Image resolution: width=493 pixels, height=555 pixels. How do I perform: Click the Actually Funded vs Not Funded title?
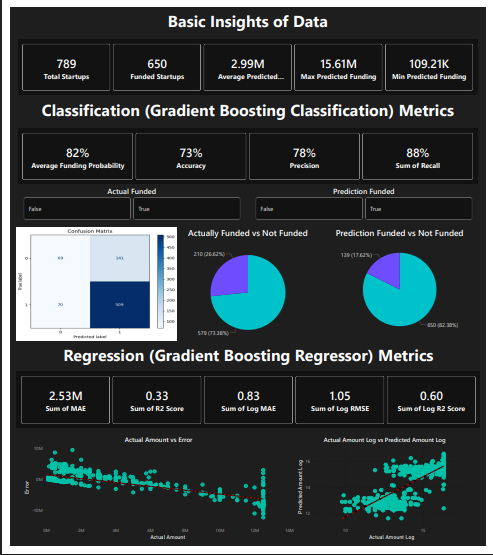[x=248, y=233]
